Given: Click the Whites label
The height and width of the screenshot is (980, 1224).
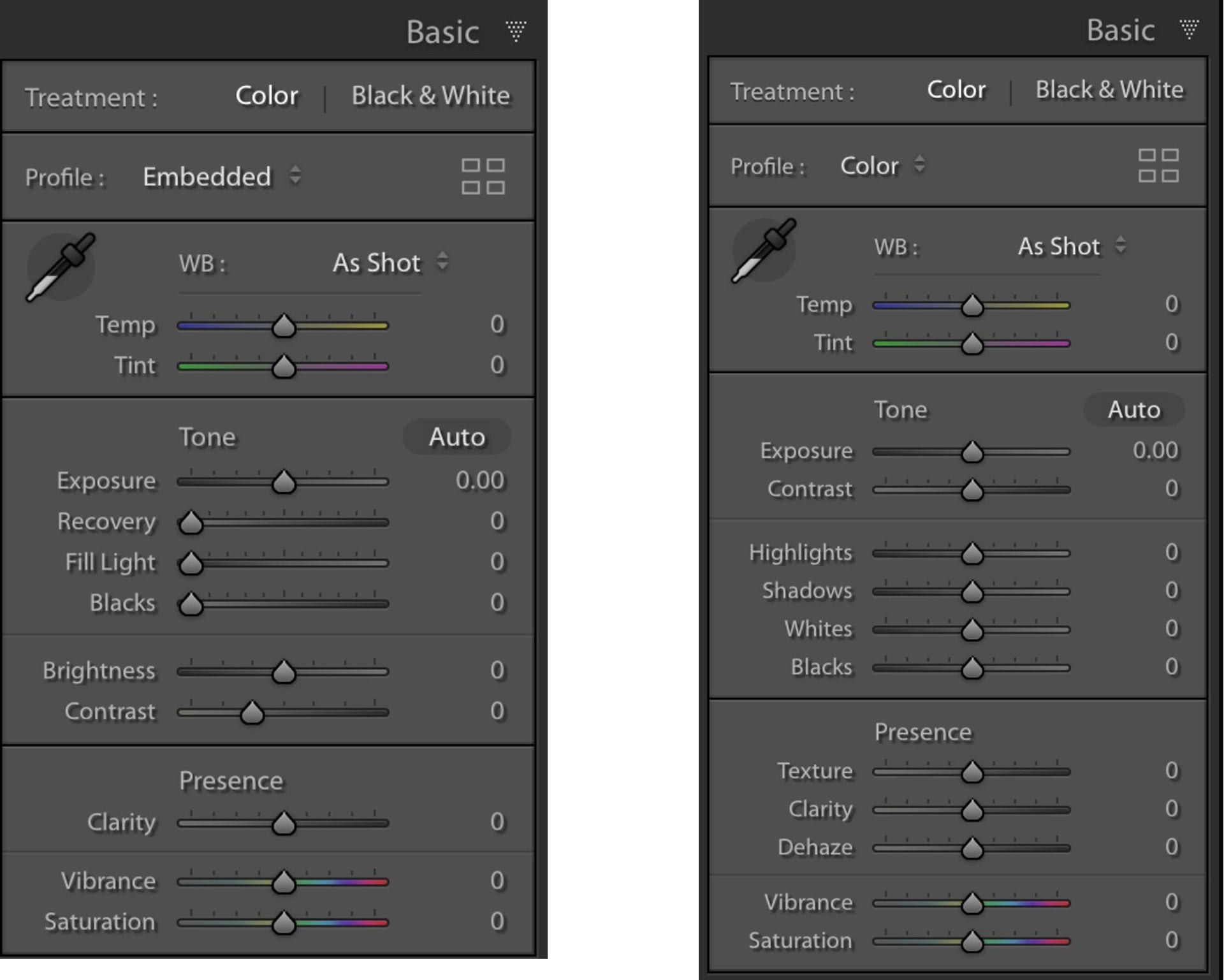Looking at the screenshot, I should (818, 629).
